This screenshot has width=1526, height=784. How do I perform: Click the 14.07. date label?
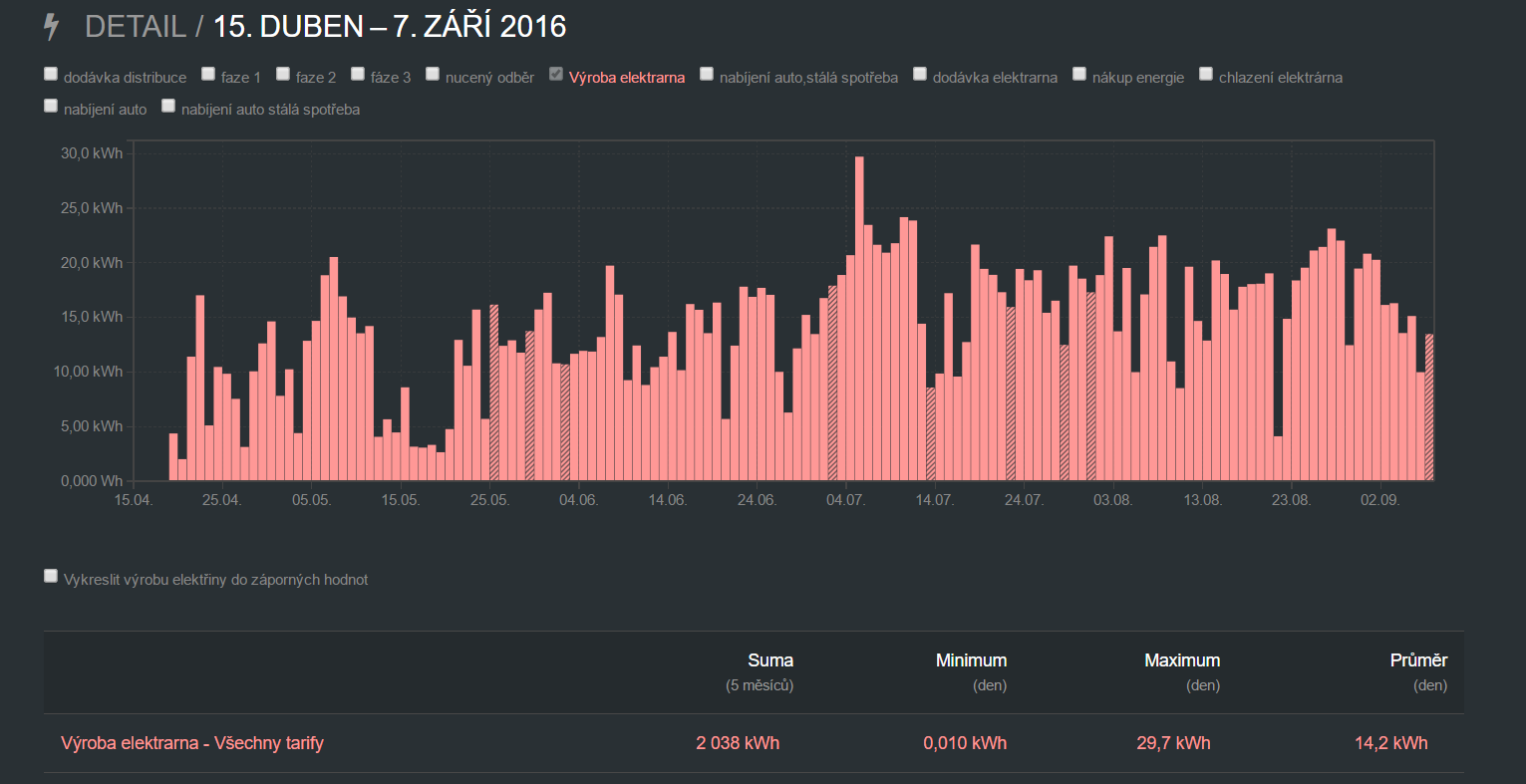(x=935, y=500)
